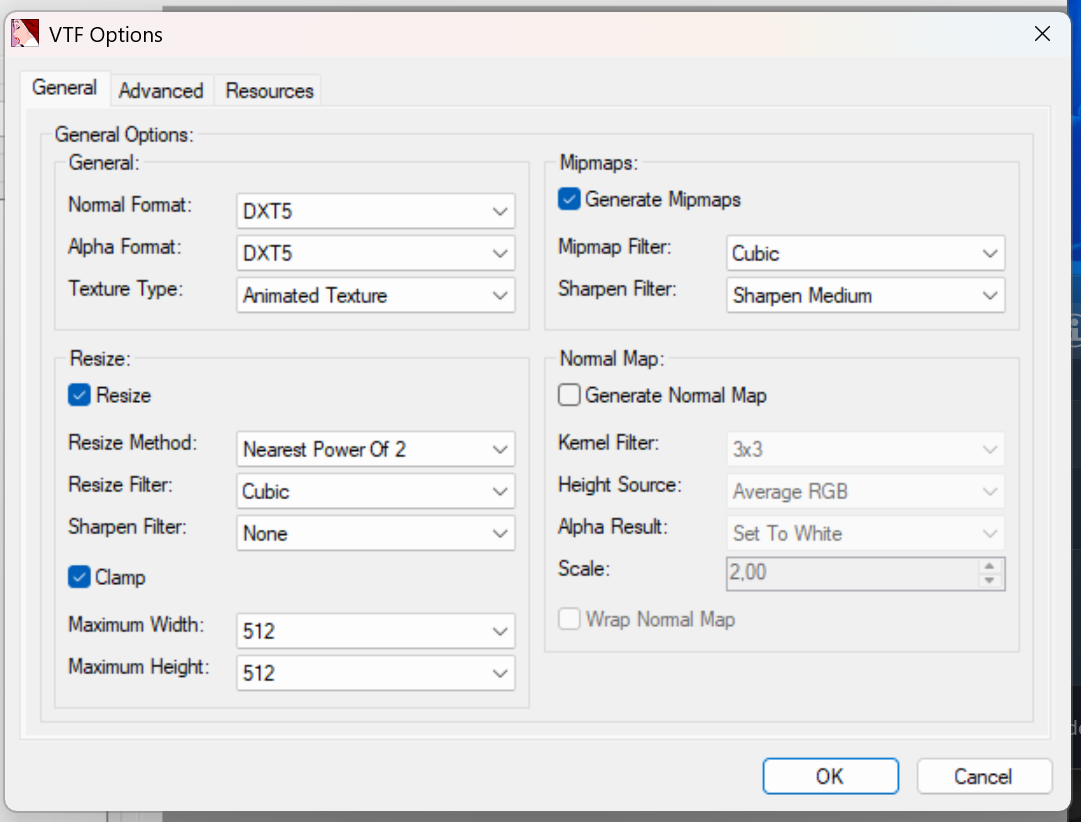
Task: Open the Mipmap Filter dropdown
Action: point(866,254)
